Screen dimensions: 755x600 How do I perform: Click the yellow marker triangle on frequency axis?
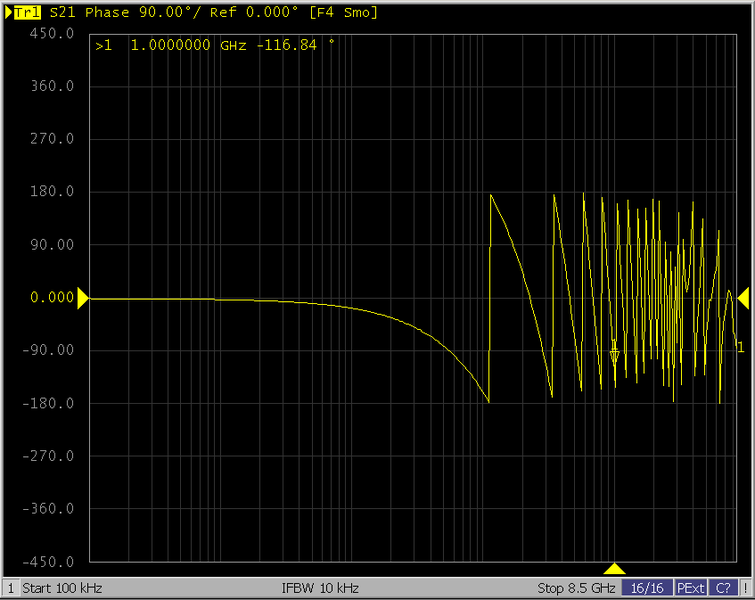pyautogui.click(x=615, y=569)
